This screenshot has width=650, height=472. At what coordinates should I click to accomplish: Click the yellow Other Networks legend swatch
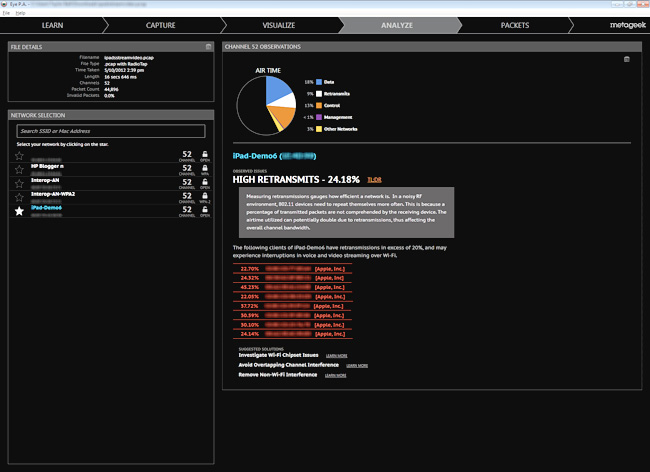[x=319, y=129]
